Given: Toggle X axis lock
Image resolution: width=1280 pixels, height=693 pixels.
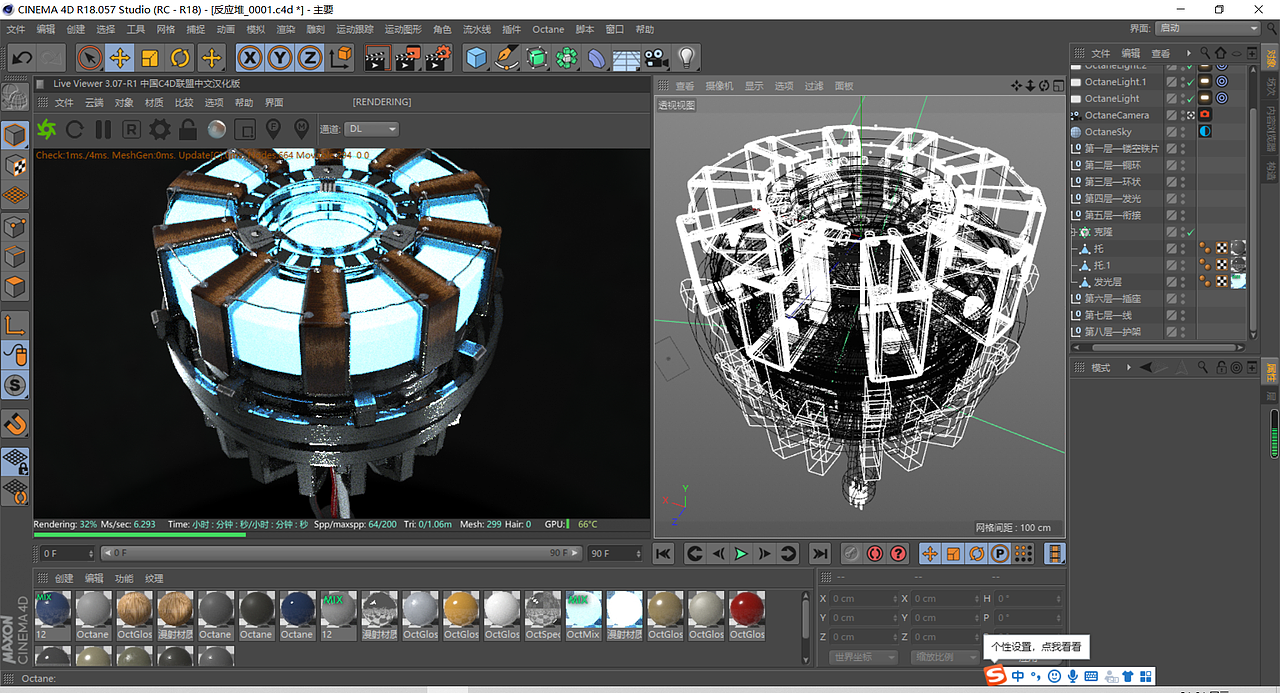Looking at the screenshot, I should 249,58.
